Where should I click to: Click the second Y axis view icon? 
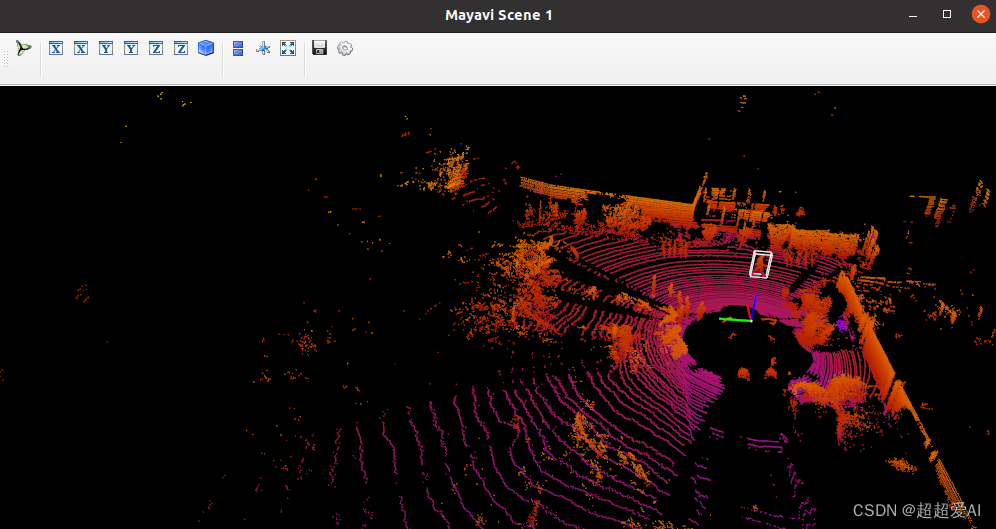point(131,48)
